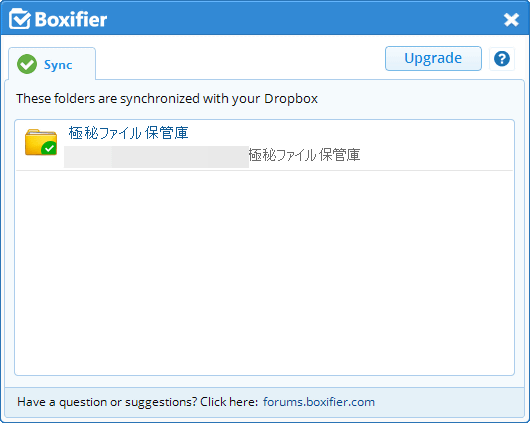The image size is (530, 423).
Task: Open help via question mark icon
Action: pos(502,59)
